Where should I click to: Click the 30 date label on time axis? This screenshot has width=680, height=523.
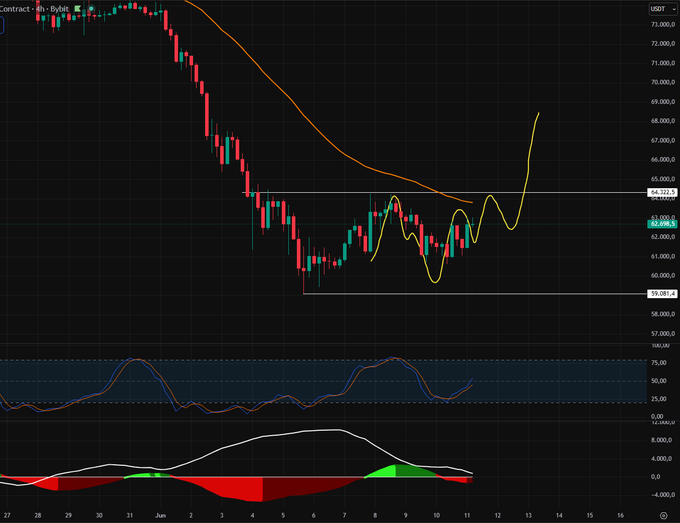99,515
